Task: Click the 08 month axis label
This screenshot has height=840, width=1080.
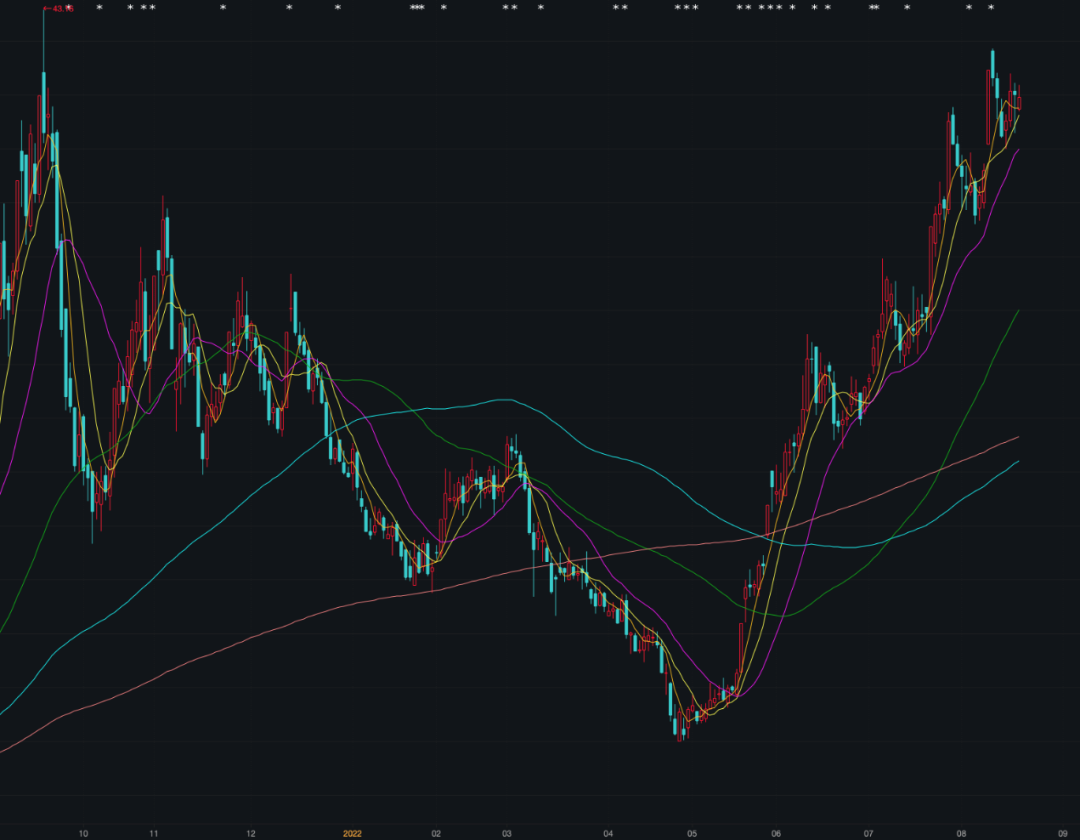Action: tap(962, 833)
